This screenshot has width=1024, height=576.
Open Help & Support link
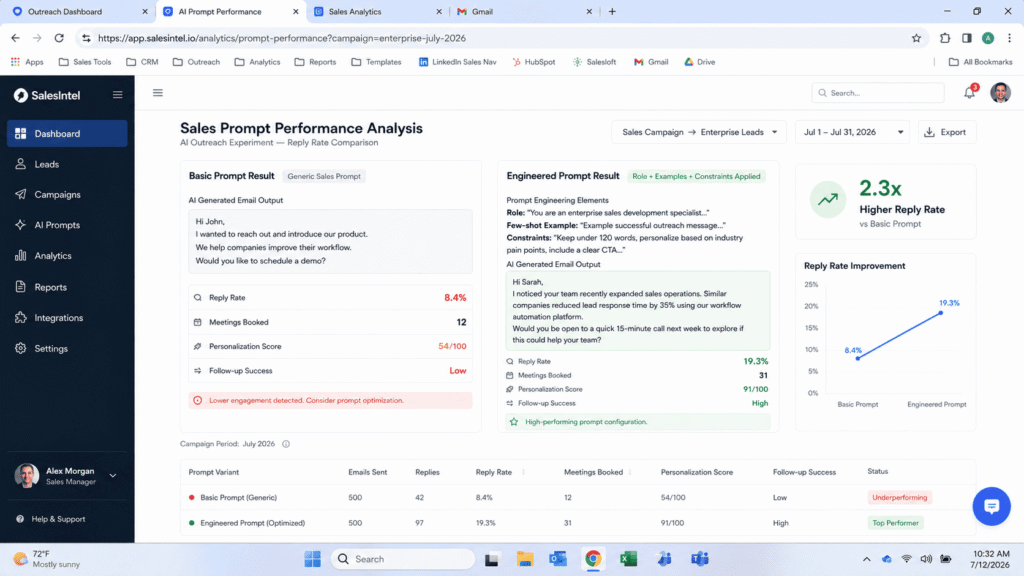51,519
